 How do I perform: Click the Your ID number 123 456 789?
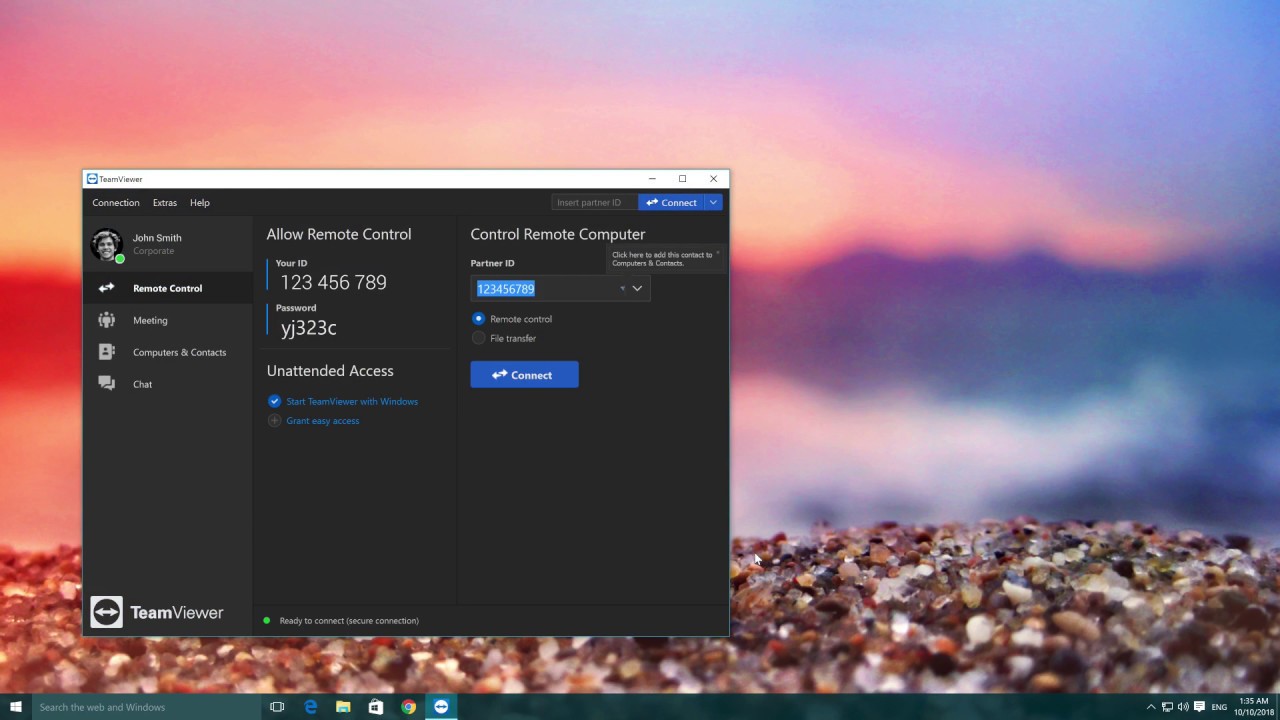(333, 283)
